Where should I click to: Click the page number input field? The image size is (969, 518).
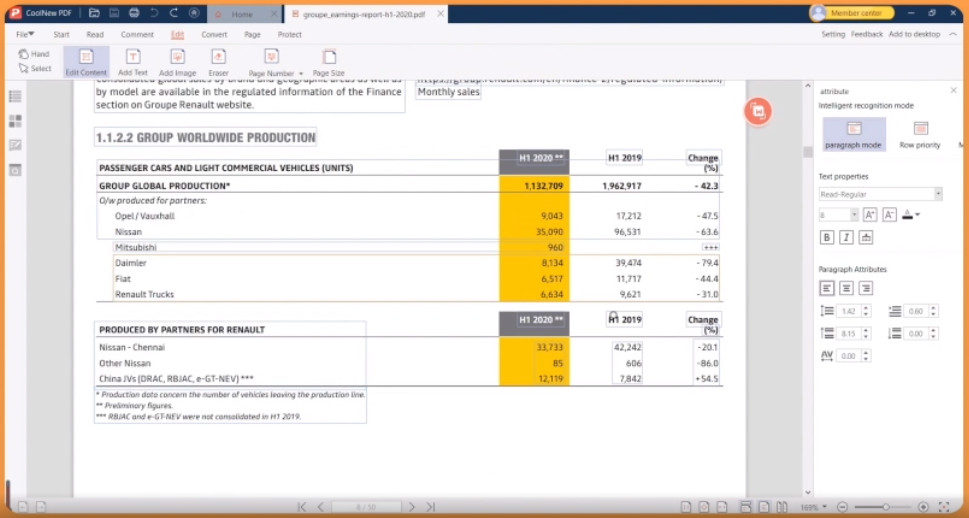point(366,507)
